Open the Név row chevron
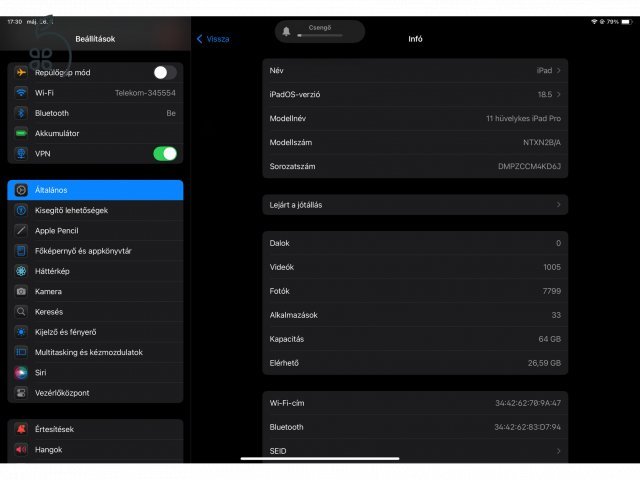The image size is (640, 480). pyautogui.click(x=559, y=71)
